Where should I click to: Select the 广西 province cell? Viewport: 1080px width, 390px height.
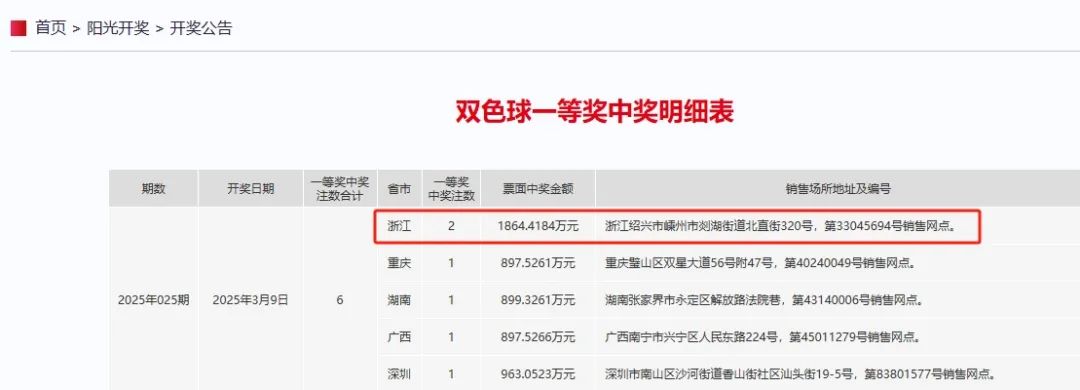[399, 337]
